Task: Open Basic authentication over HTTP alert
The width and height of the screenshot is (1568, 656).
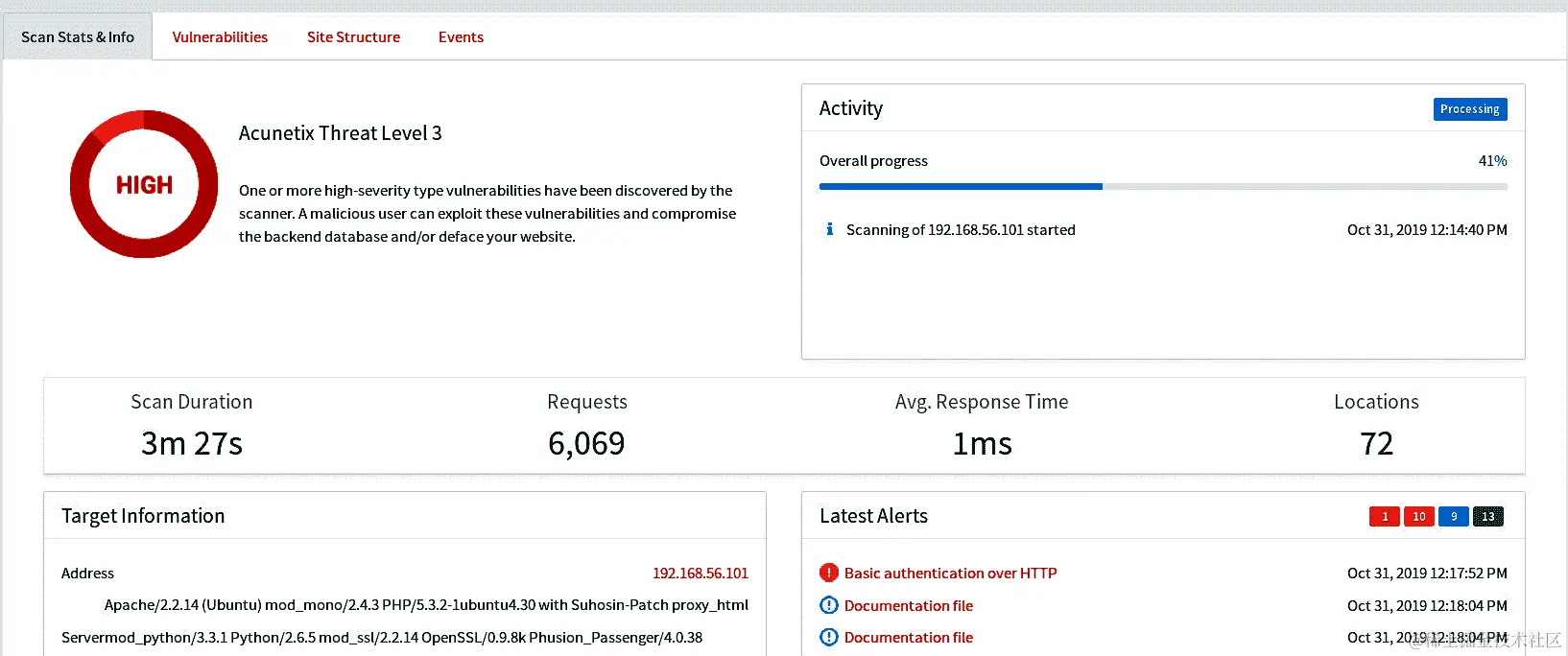Action: (950, 573)
